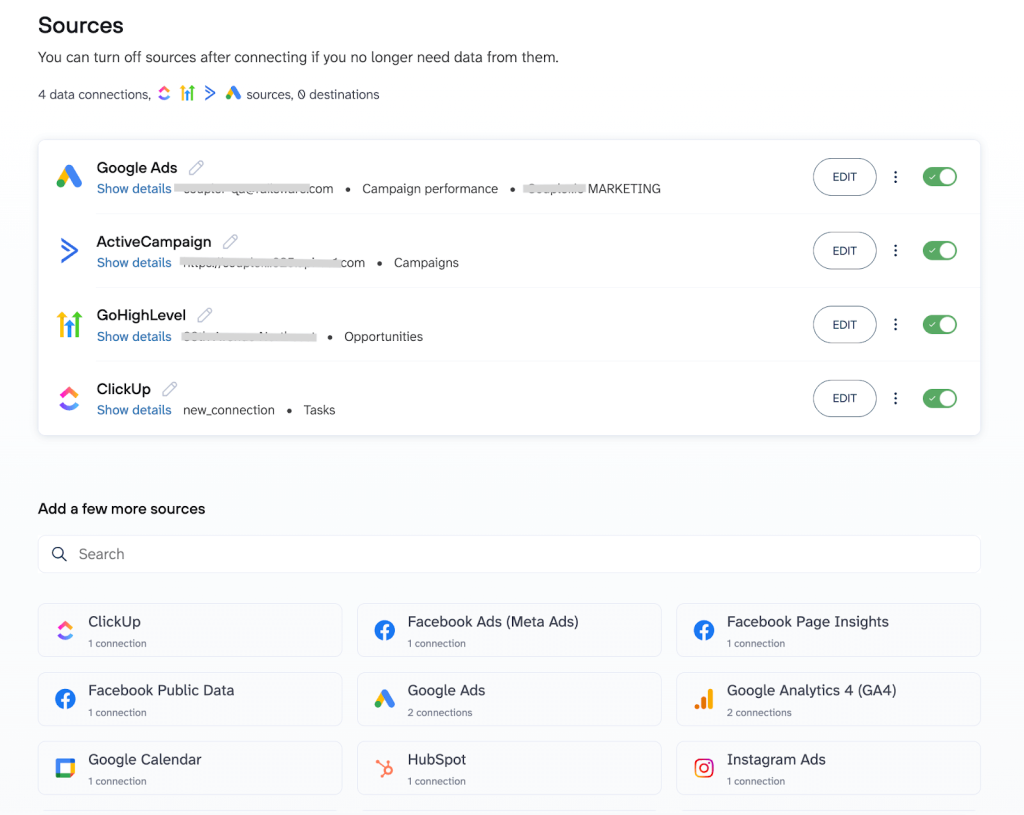The image size is (1024, 815).
Task: Click the HubSpot icon in source cards
Action: [384, 768]
